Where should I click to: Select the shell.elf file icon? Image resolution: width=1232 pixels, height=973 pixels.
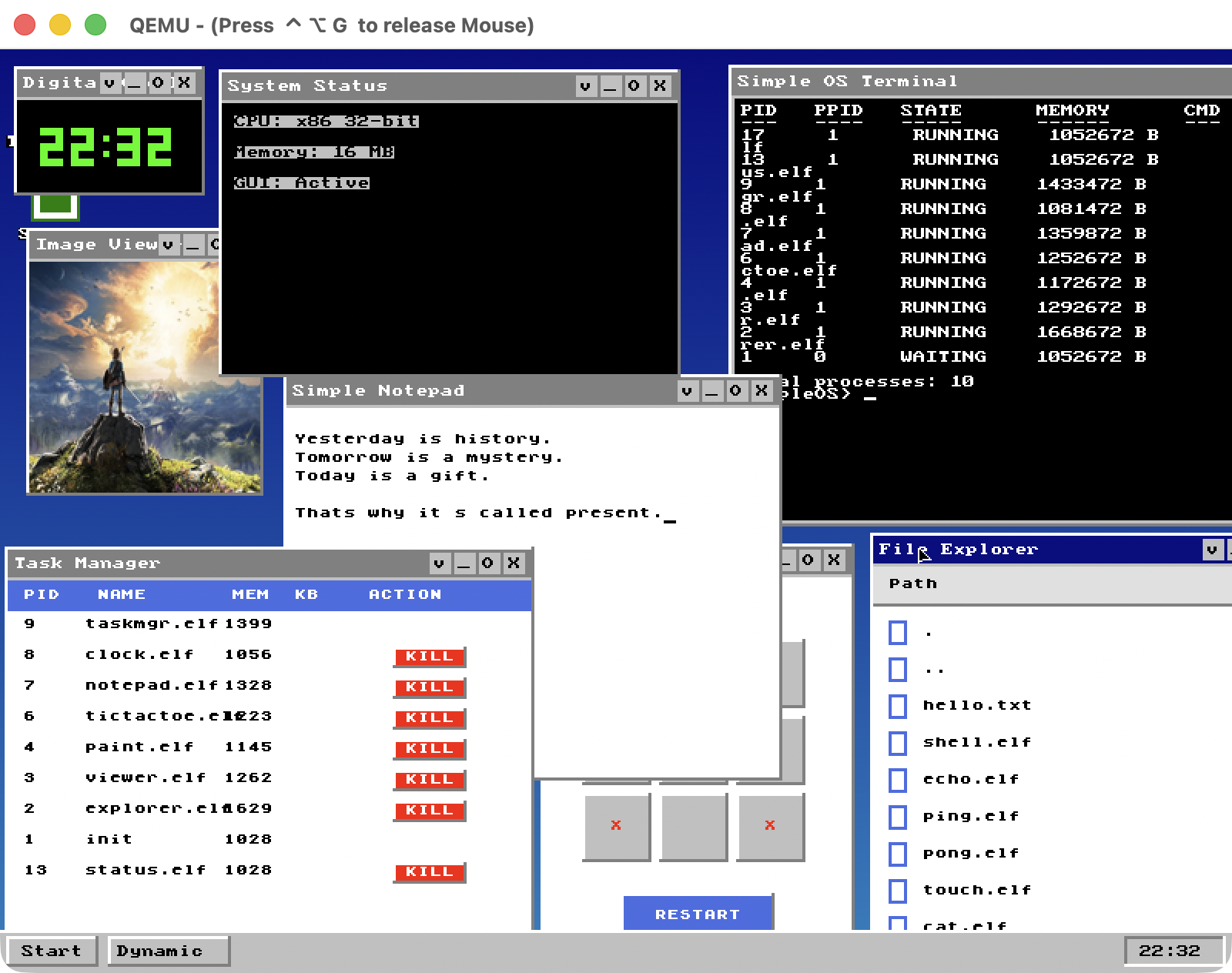tap(898, 743)
